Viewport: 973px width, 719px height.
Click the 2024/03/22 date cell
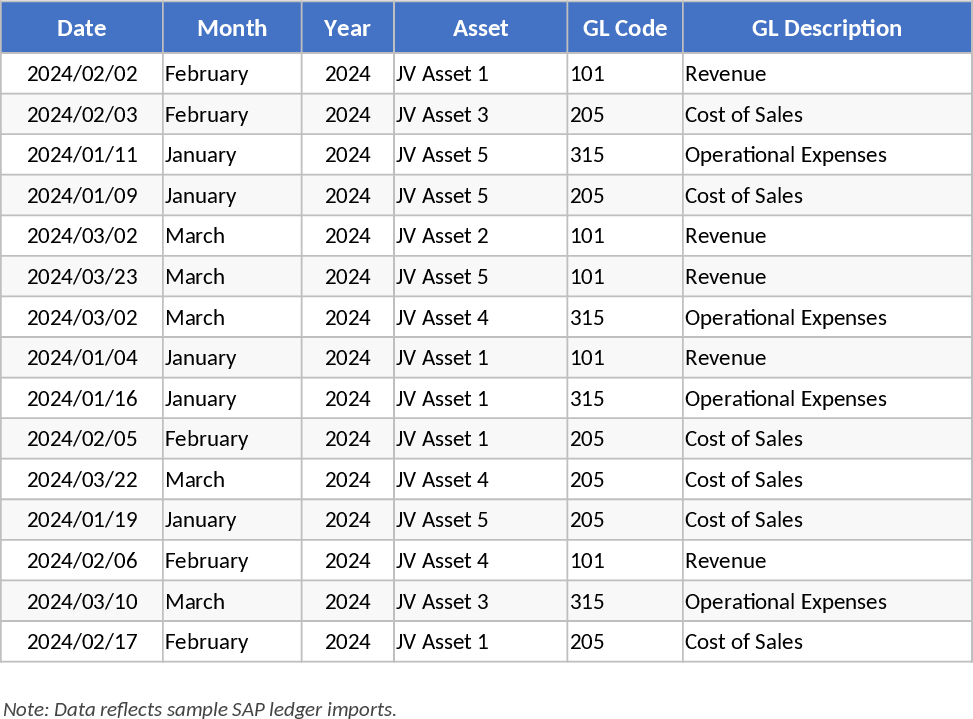click(x=81, y=479)
